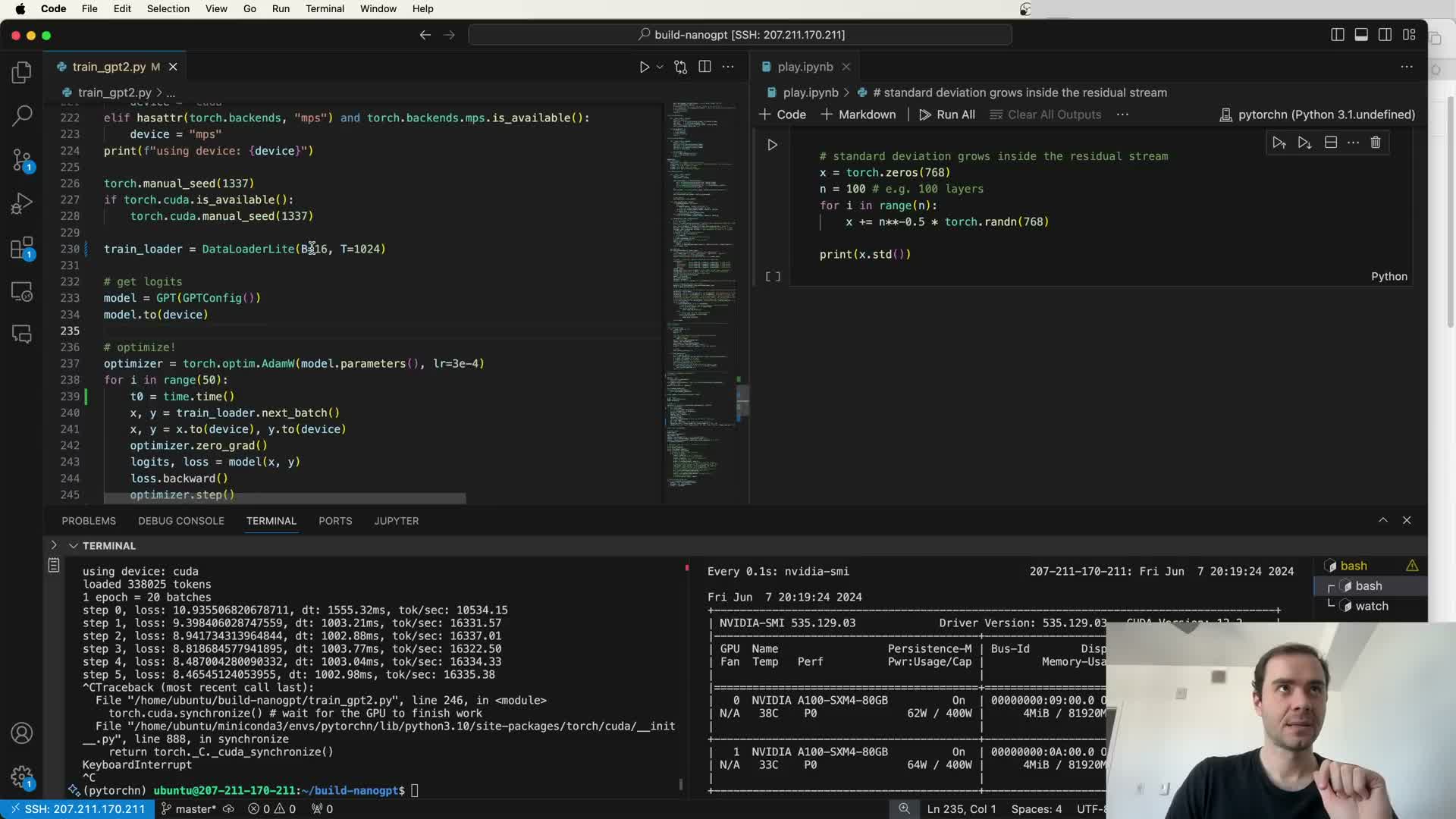The image size is (1456, 819).
Task: Click the command center search field
Action: pos(740,35)
